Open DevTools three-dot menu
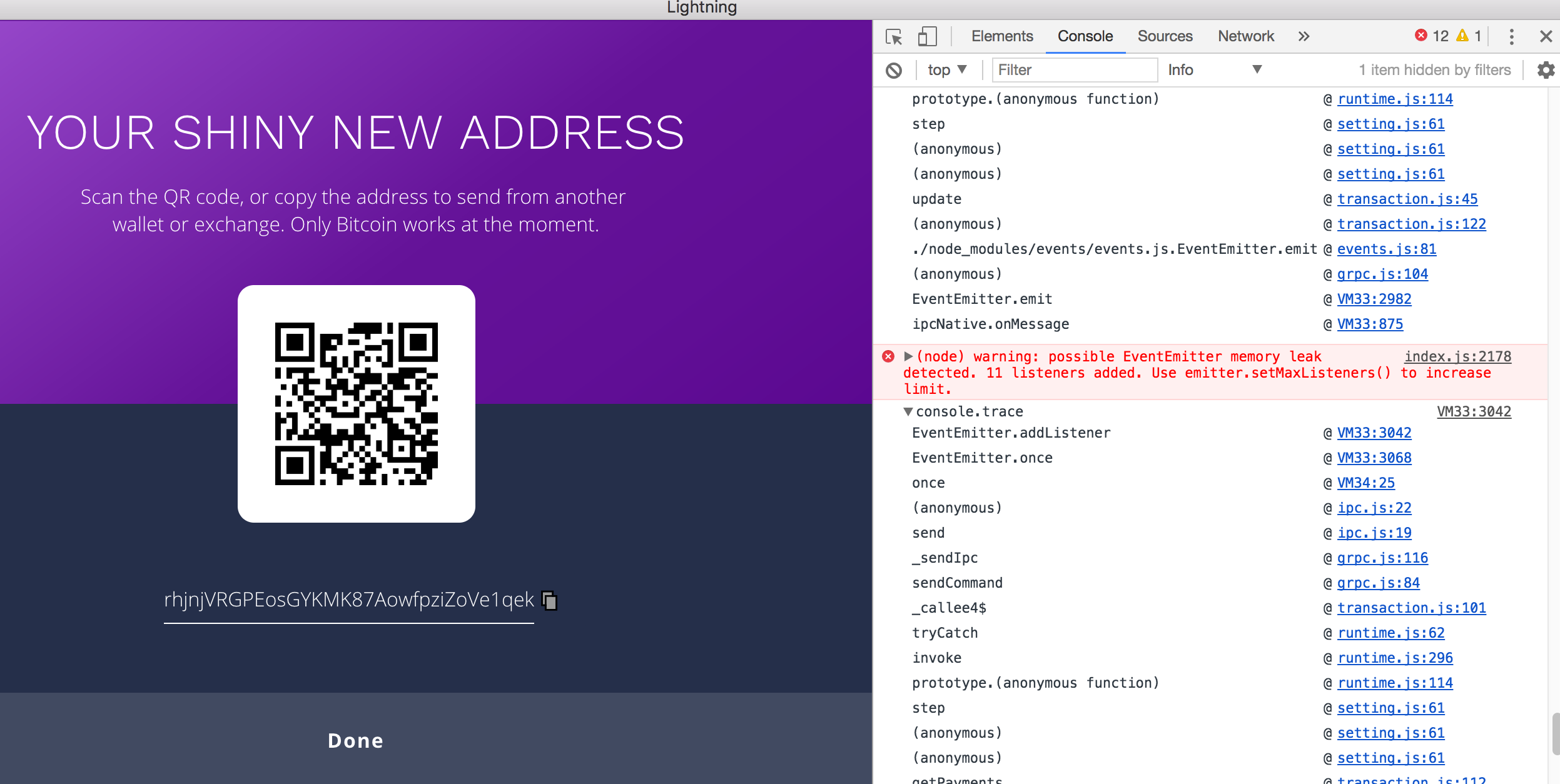 [x=1511, y=37]
